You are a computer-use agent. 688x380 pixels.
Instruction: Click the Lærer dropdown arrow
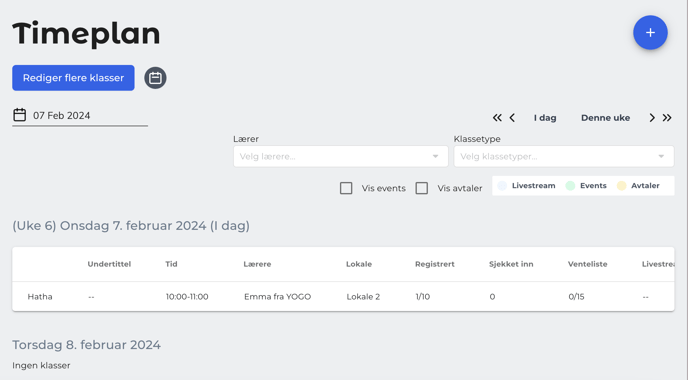click(x=435, y=156)
